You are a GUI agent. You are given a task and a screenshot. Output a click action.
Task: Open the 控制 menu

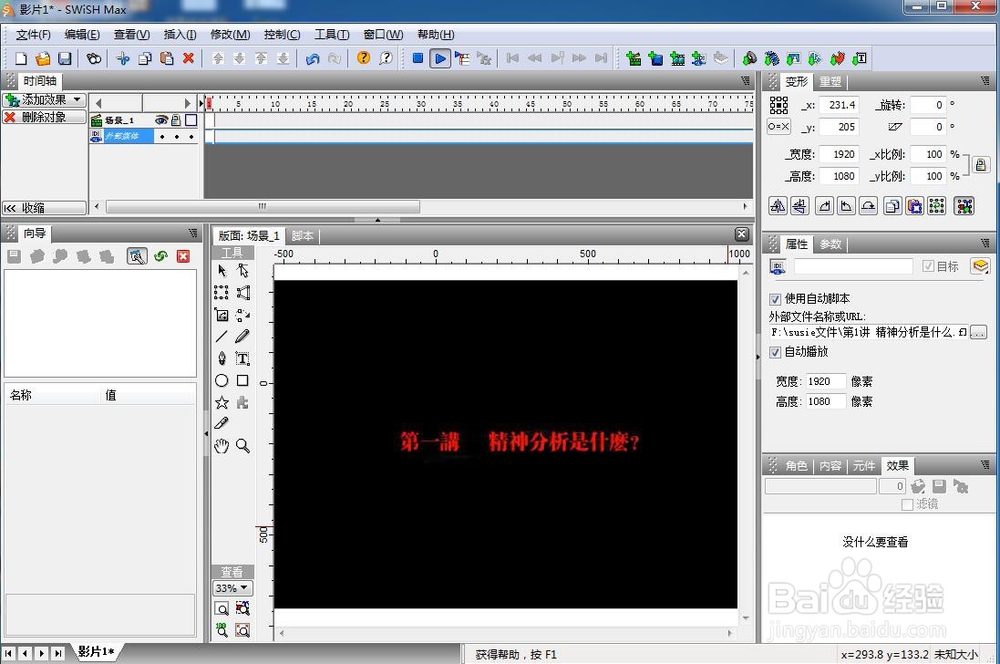coord(280,34)
